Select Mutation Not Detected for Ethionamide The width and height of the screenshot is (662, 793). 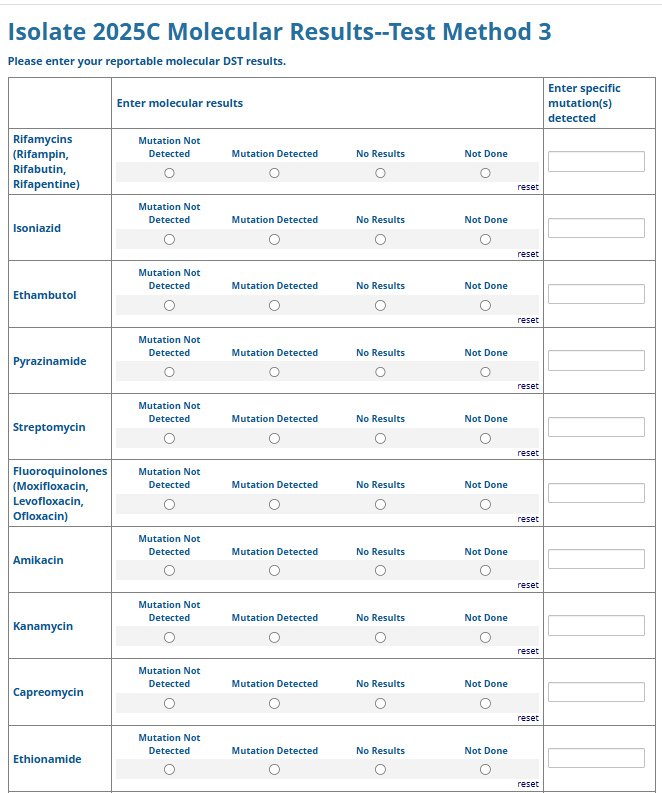(x=169, y=770)
